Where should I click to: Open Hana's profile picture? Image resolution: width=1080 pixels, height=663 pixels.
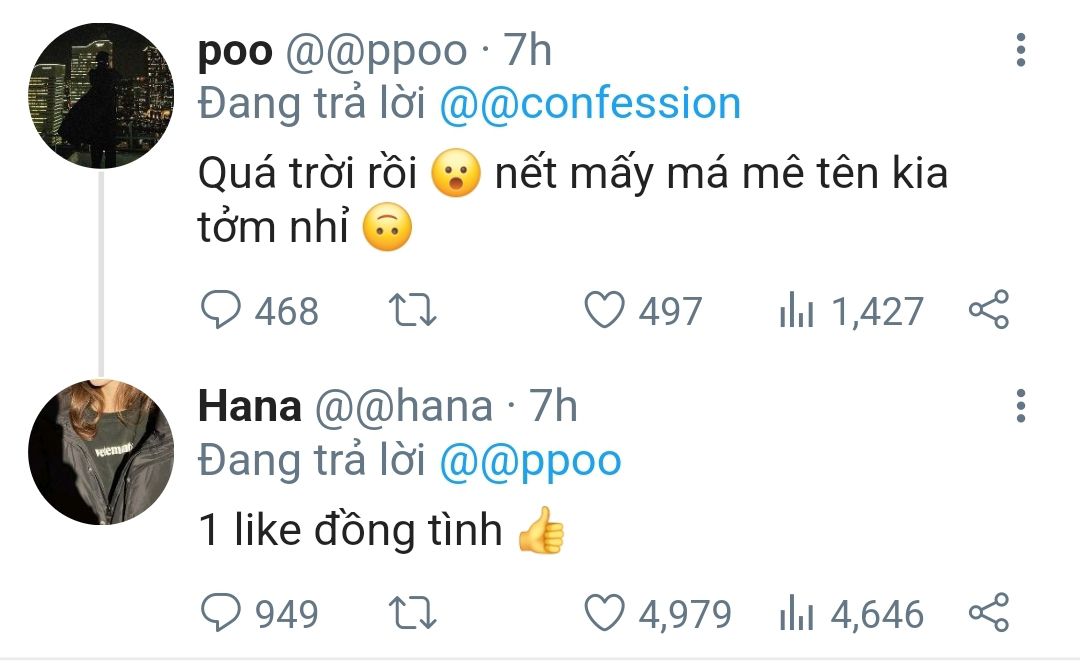[101, 452]
